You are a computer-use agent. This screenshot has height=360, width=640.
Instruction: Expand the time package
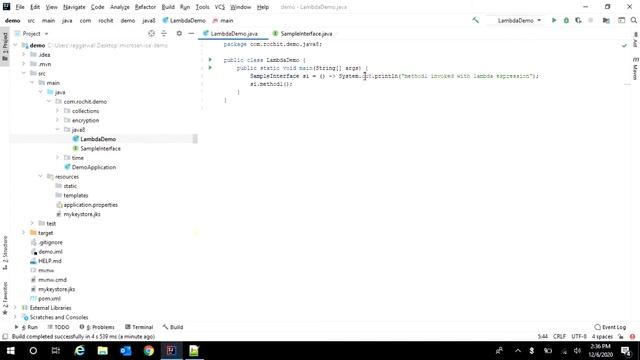point(58,158)
